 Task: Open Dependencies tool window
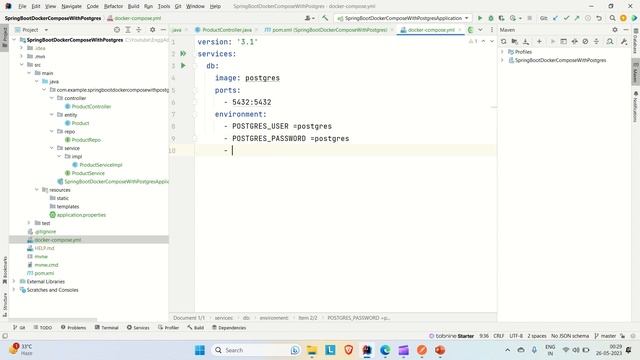(229, 327)
